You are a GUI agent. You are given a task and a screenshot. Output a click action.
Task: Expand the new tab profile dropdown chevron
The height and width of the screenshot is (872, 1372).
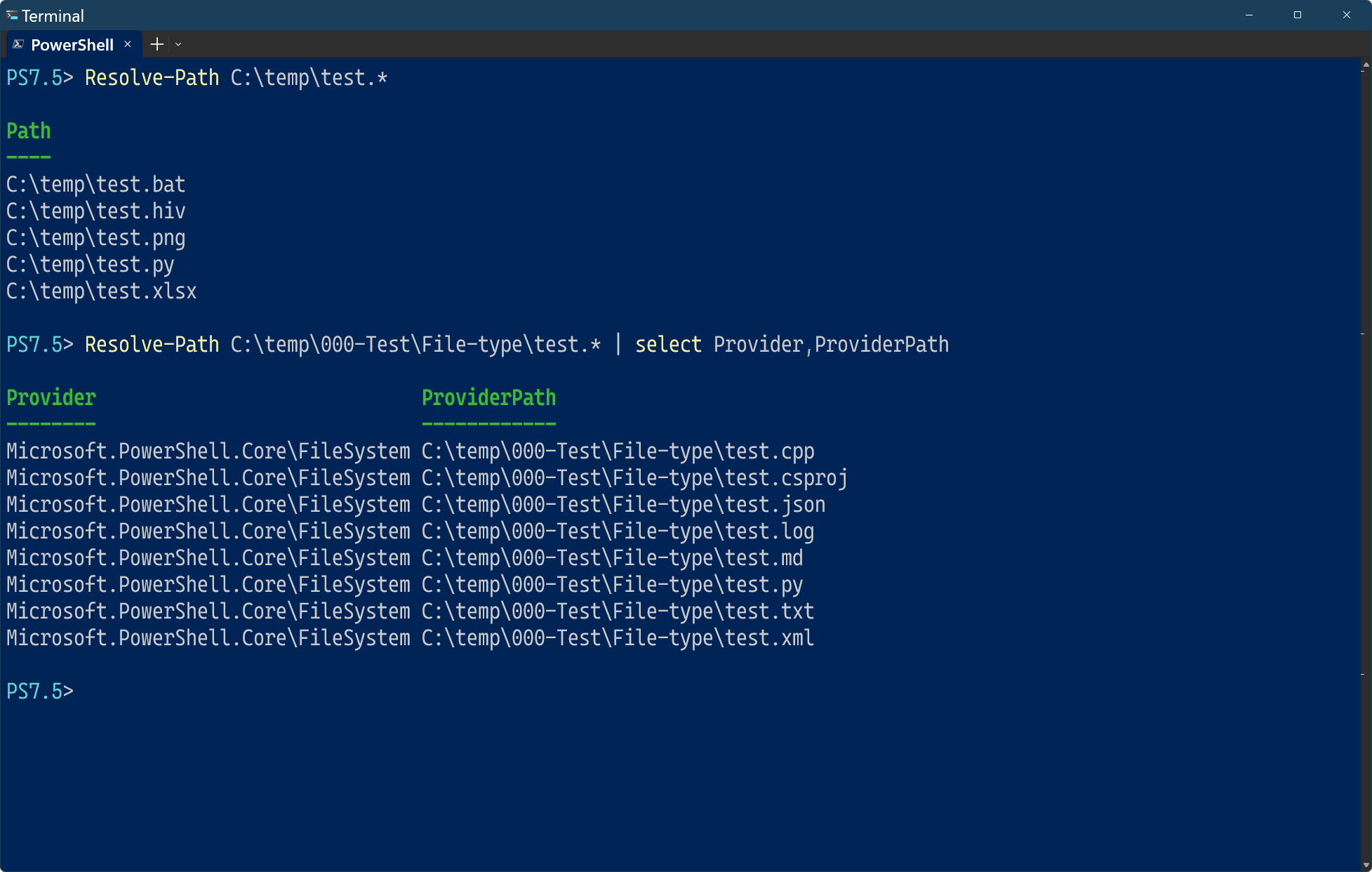click(x=178, y=44)
